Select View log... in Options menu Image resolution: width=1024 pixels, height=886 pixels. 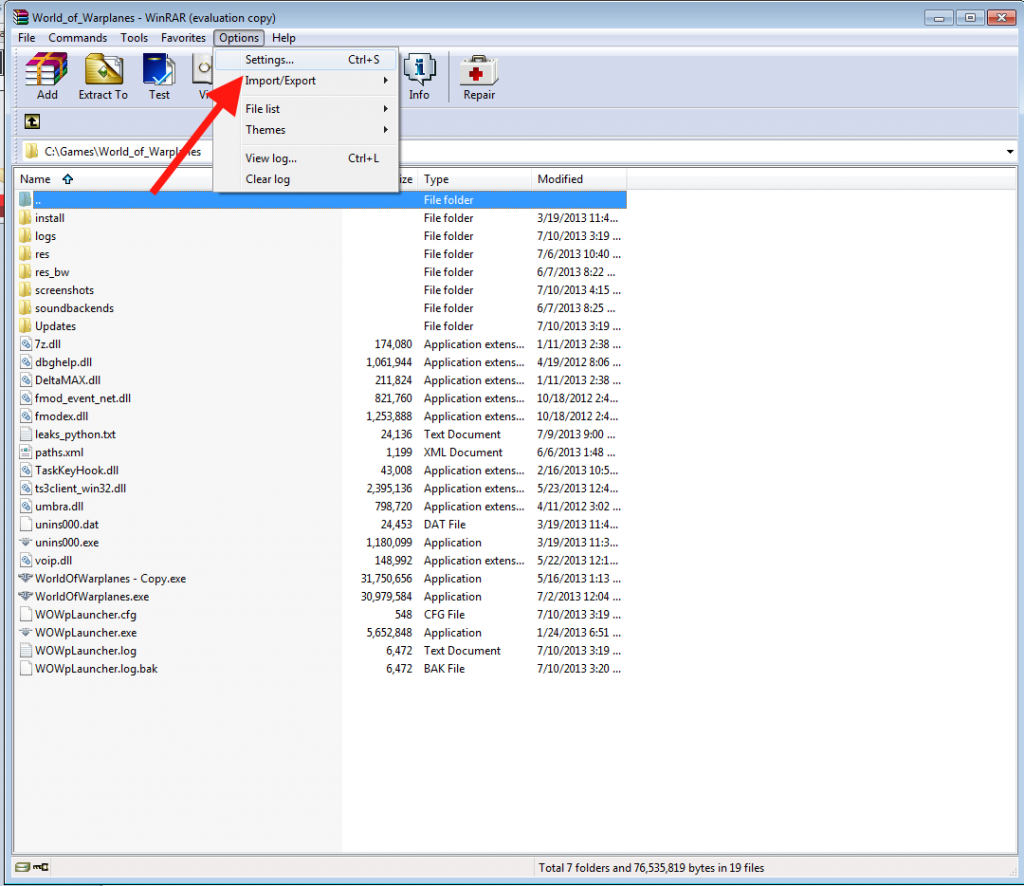coord(306,158)
